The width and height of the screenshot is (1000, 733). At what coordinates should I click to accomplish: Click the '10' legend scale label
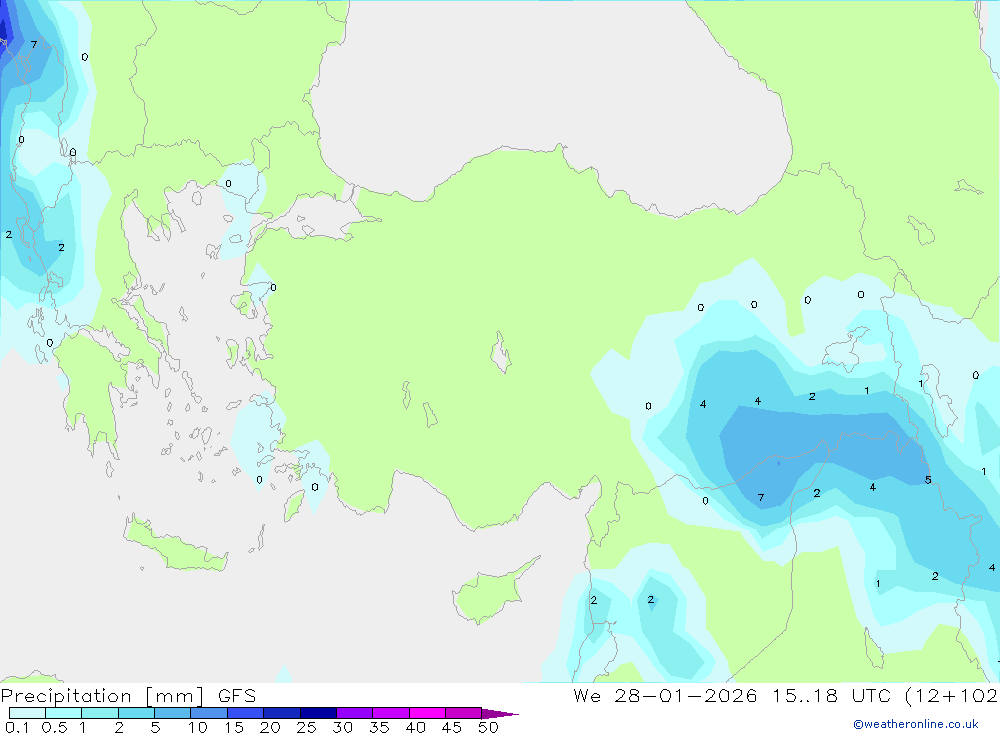(x=198, y=727)
